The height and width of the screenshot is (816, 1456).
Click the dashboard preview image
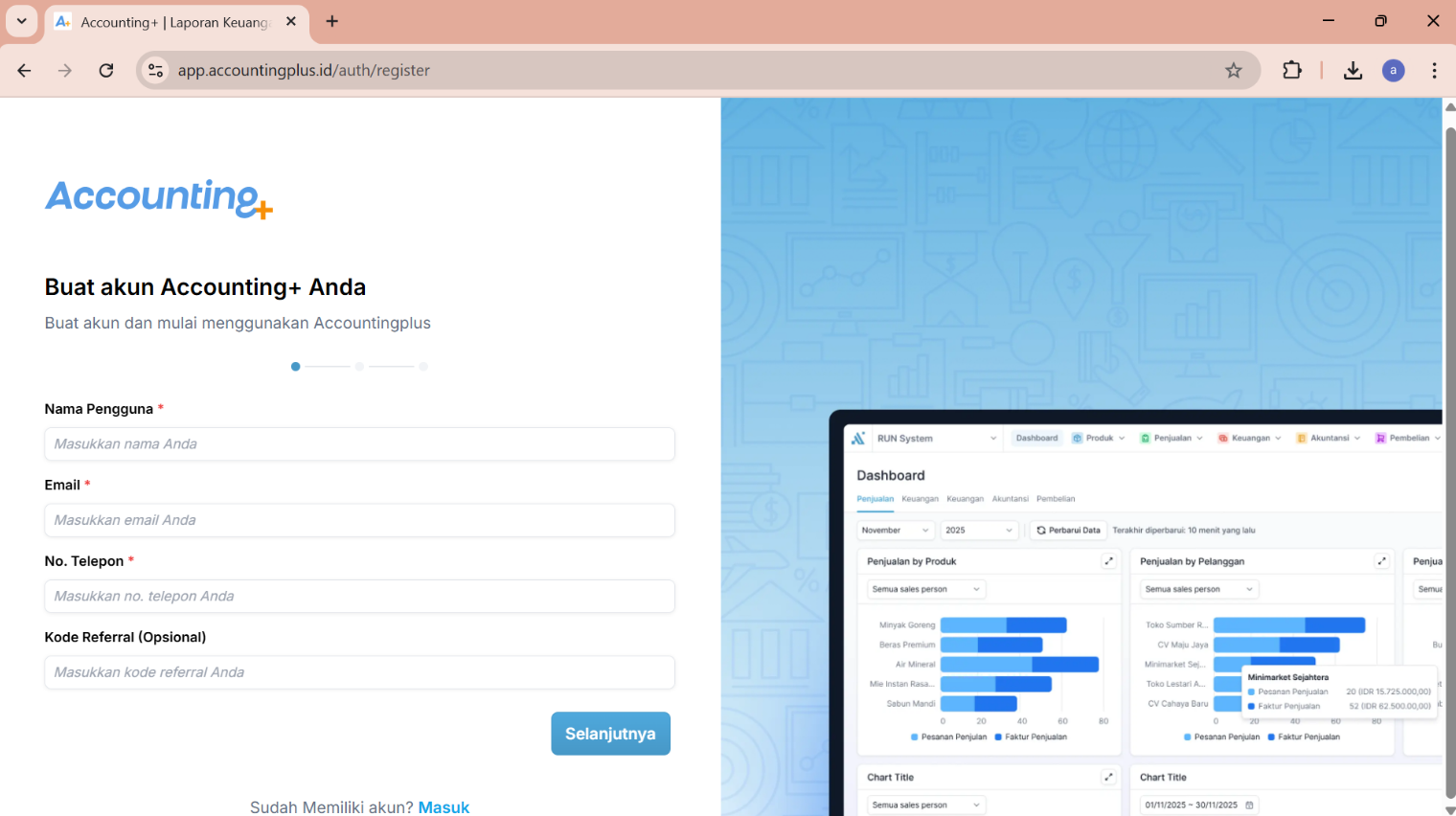tap(1135, 613)
